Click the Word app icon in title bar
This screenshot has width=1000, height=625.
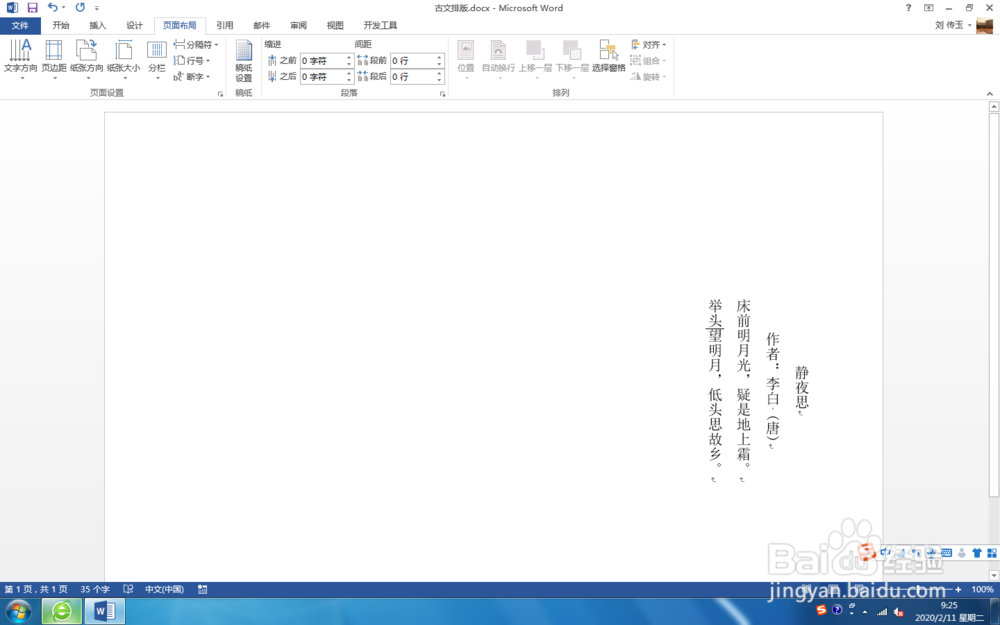point(11,8)
